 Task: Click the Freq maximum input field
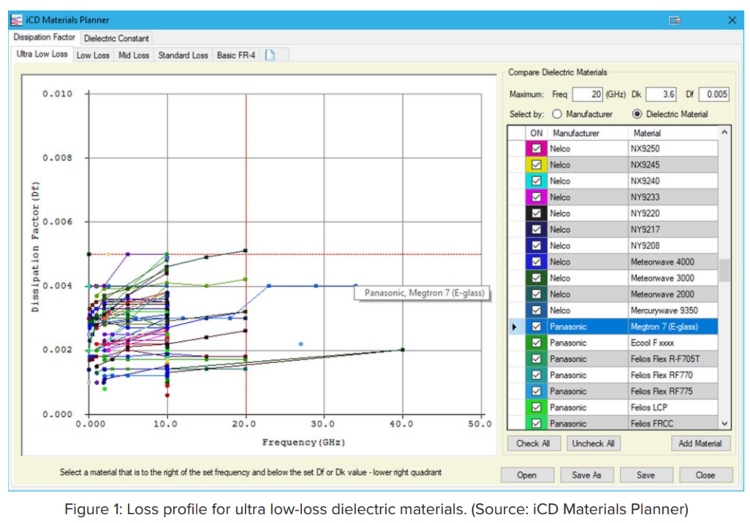[587, 94]
